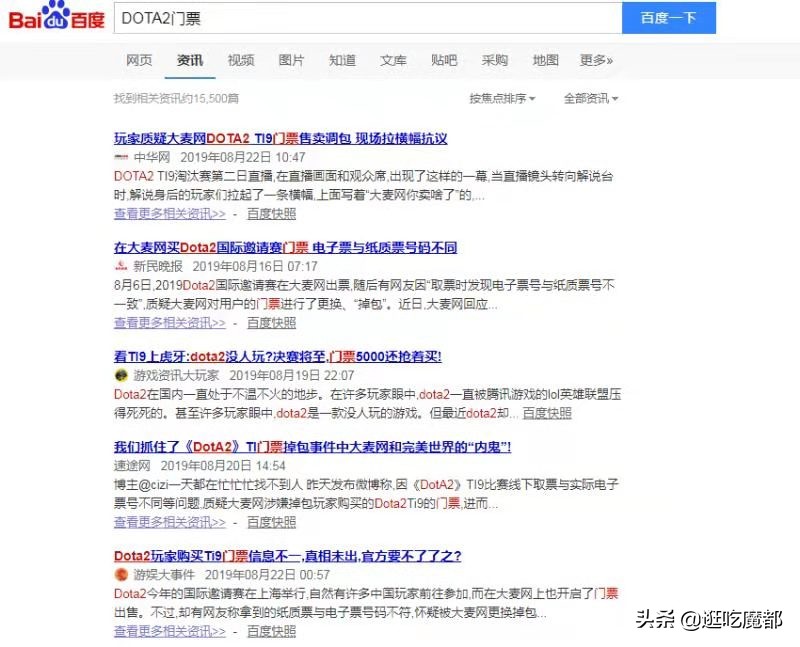Open the 采购 tab
Image resolution: width=800 pixels, height=647 pixels.
(x=495, y=60)
